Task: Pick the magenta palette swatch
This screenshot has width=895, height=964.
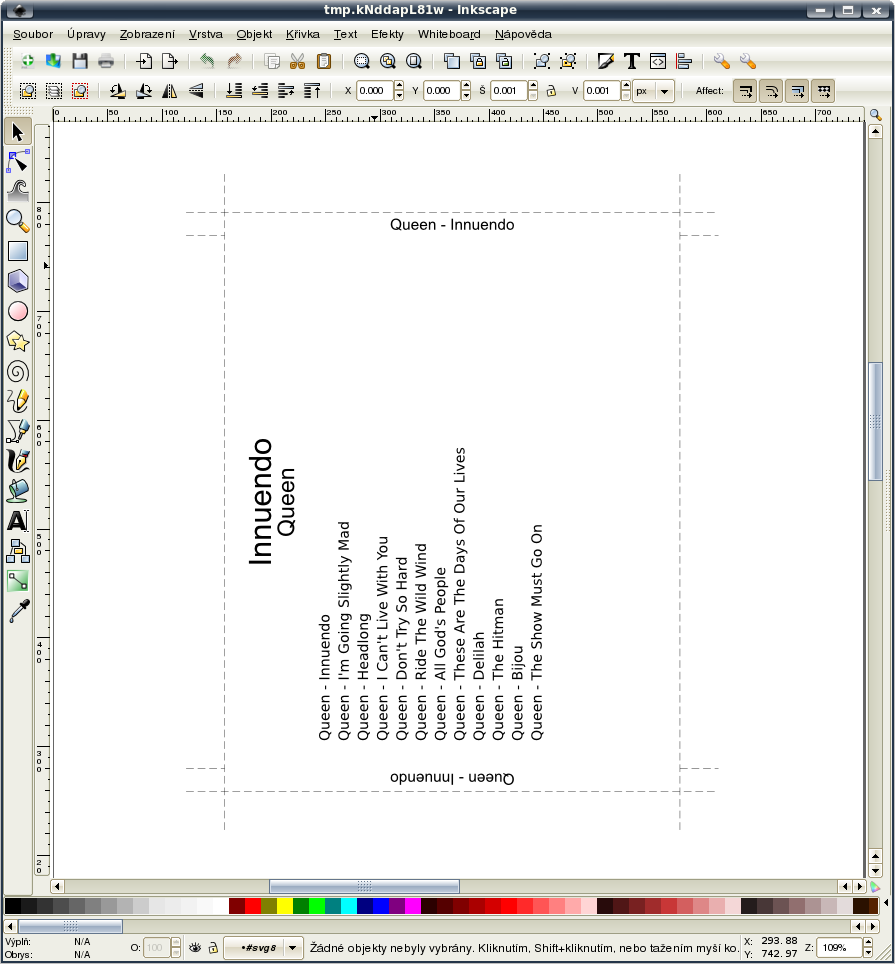Action: tap(412, 906)
